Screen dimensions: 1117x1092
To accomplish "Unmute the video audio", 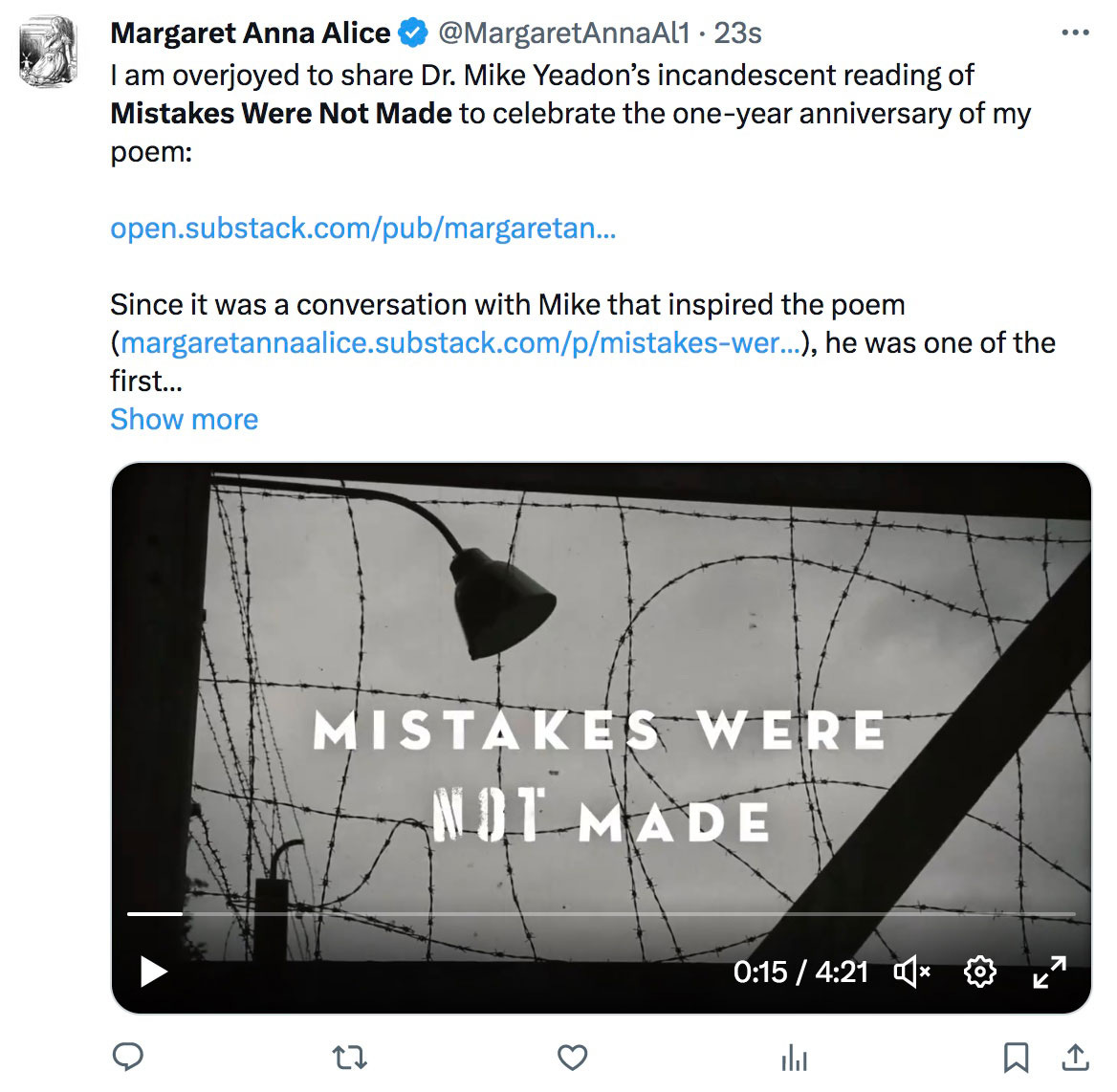I will pyautogui.click(x=910, y=972).
